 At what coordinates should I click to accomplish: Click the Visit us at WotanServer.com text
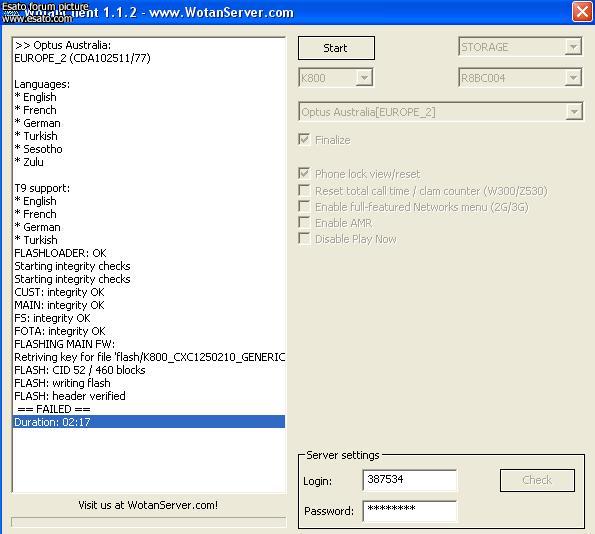point(148,505)
